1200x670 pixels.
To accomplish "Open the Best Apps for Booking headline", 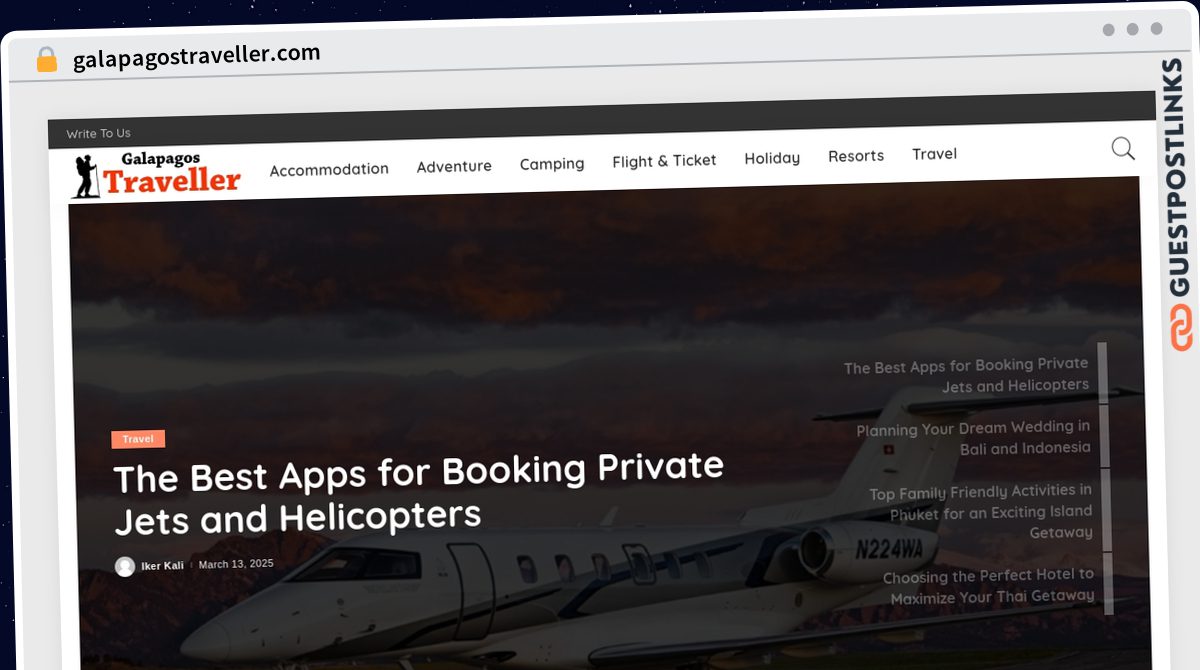I will (x=419, y=493).
